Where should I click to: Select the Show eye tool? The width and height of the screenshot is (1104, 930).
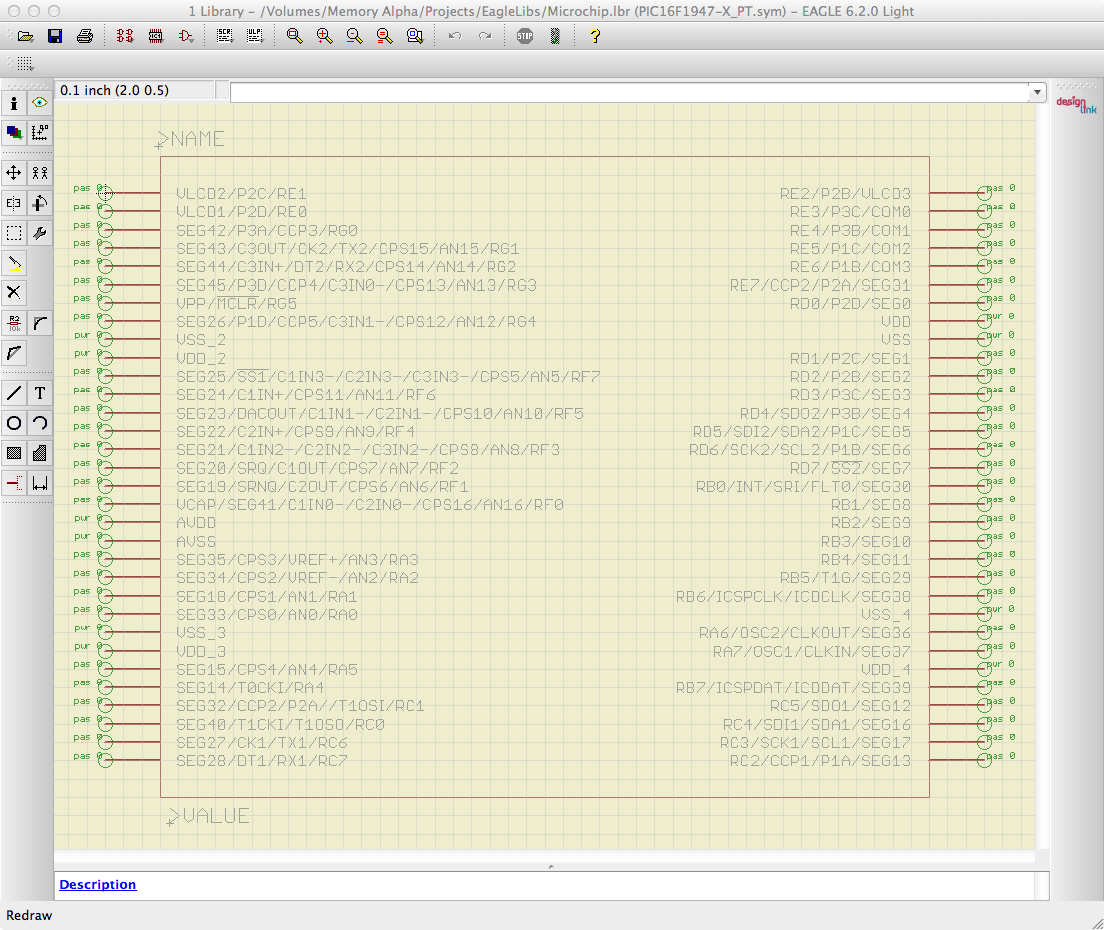tap(40, 103)
